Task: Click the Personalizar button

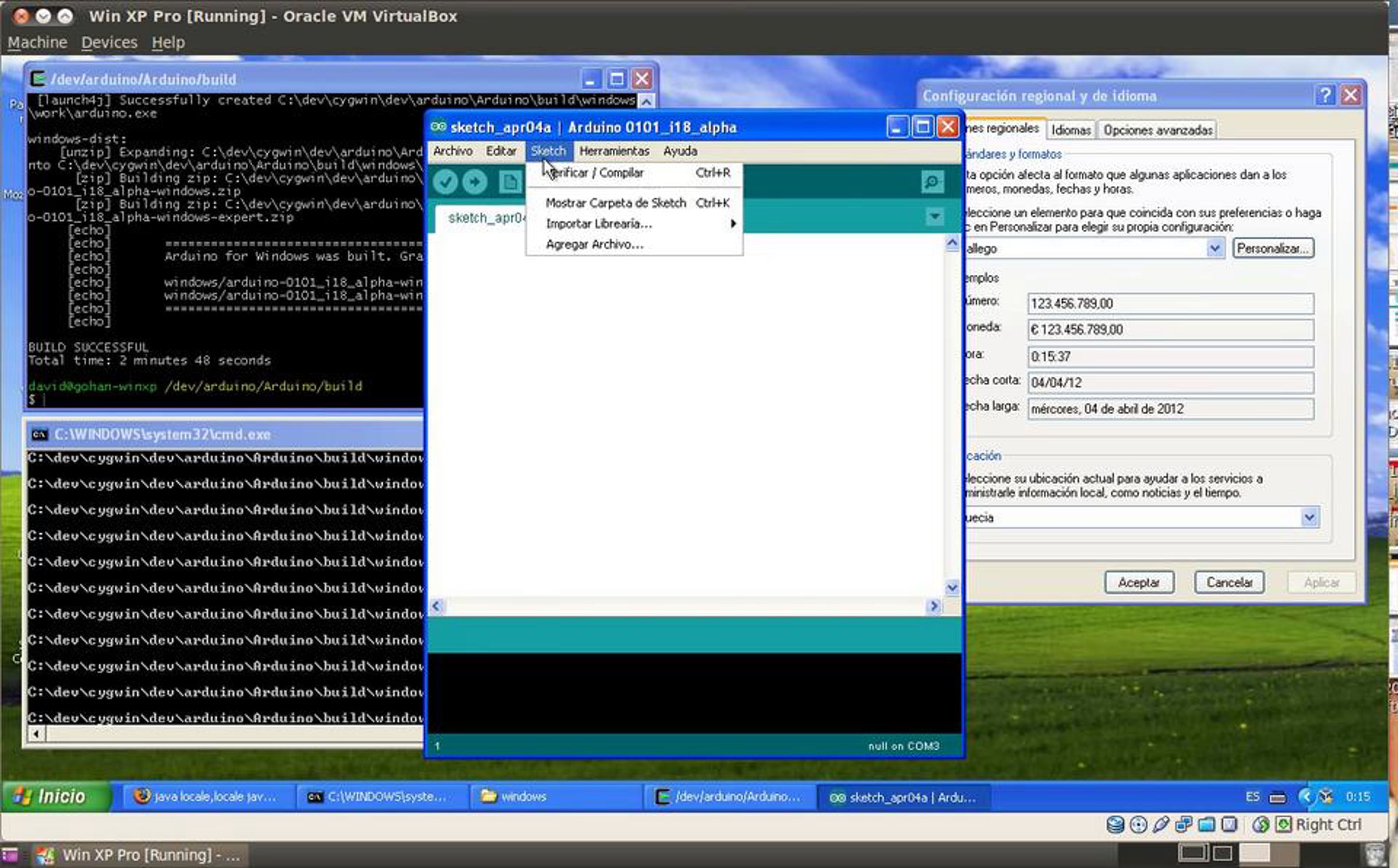Action: [x=1273, y=249]
